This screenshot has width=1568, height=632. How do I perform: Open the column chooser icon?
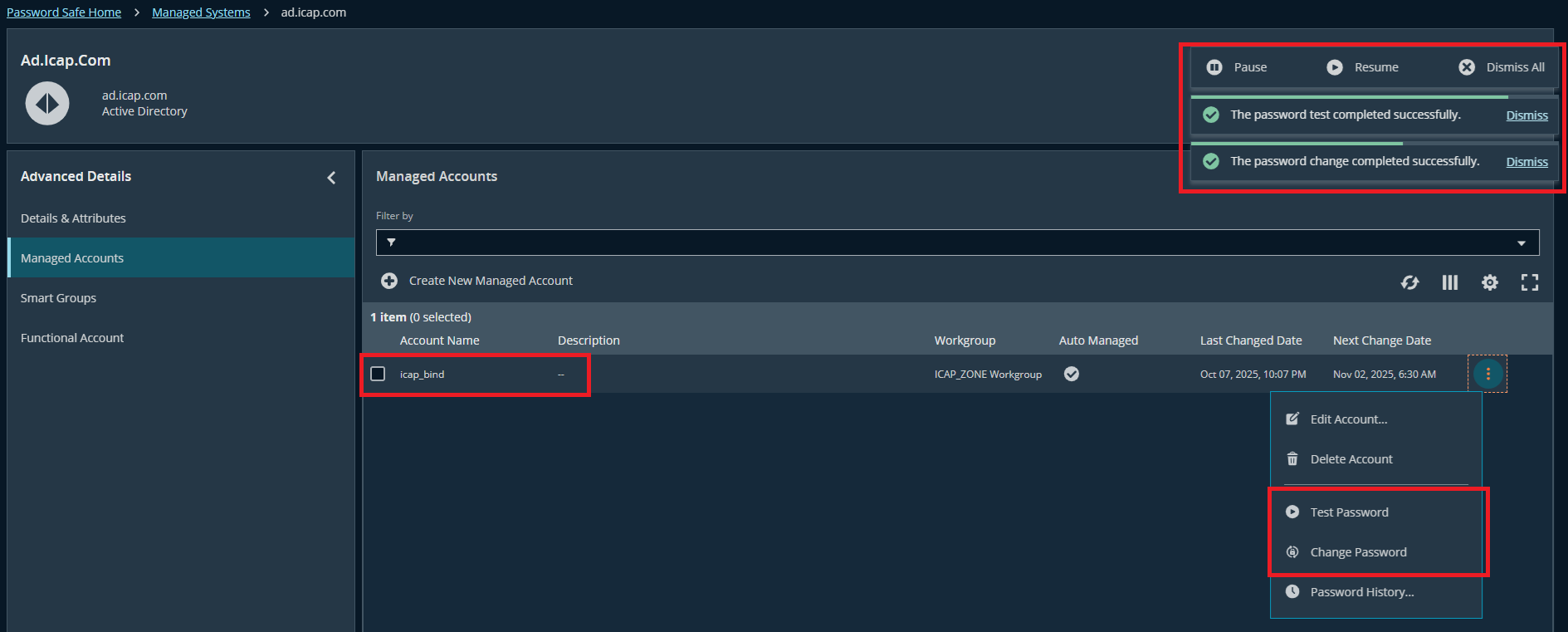pos(1449,282)
